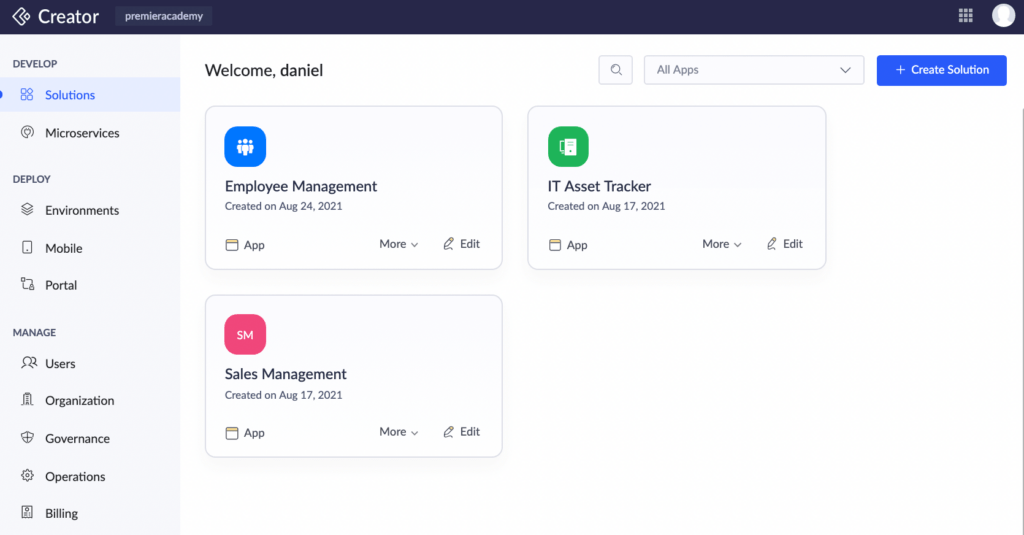Go to Environments section
The height and width of the screenshot is (535, 1024).
click(x=81, y=211)
